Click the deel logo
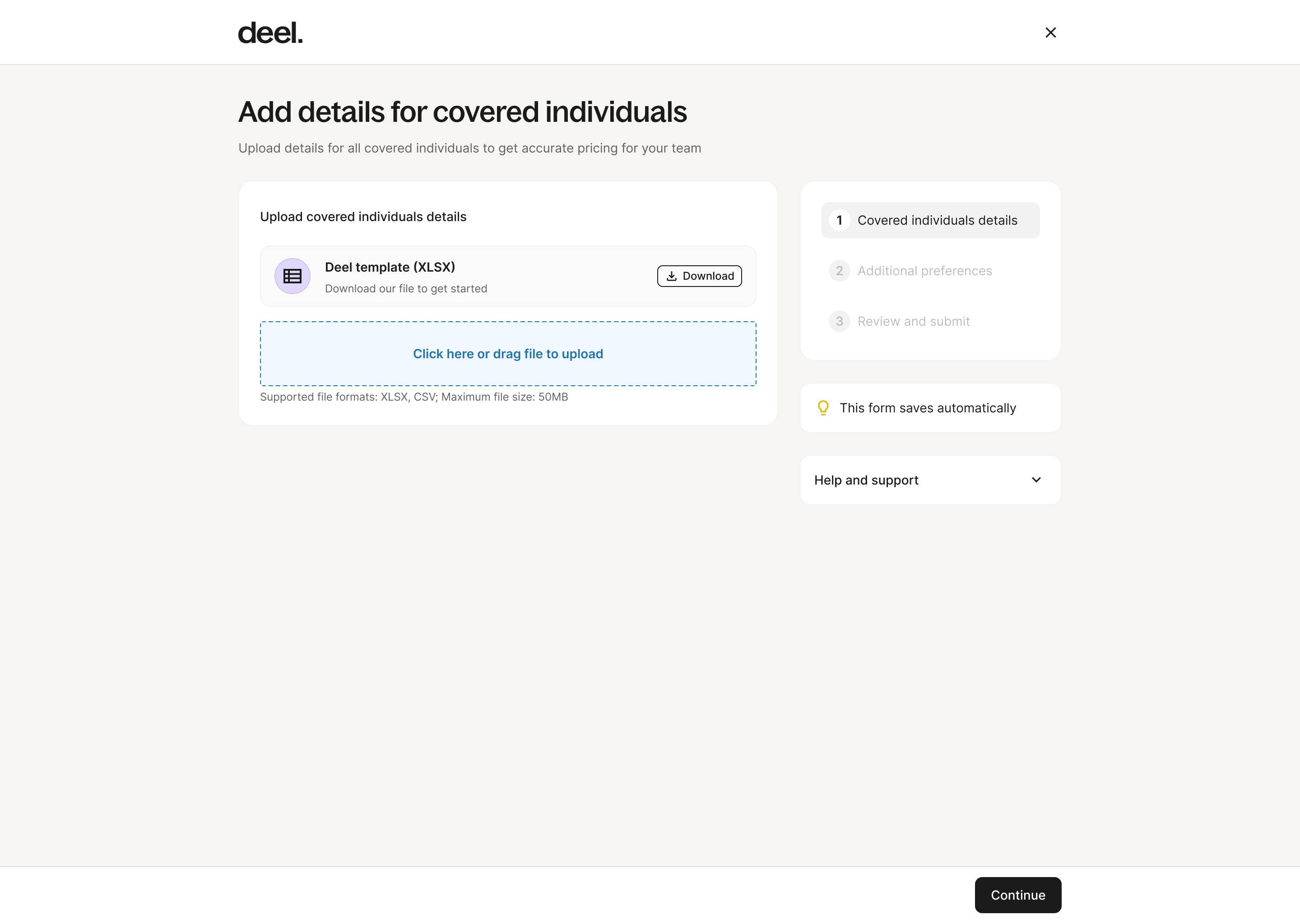1300x924 pixels. coord(270,33)
